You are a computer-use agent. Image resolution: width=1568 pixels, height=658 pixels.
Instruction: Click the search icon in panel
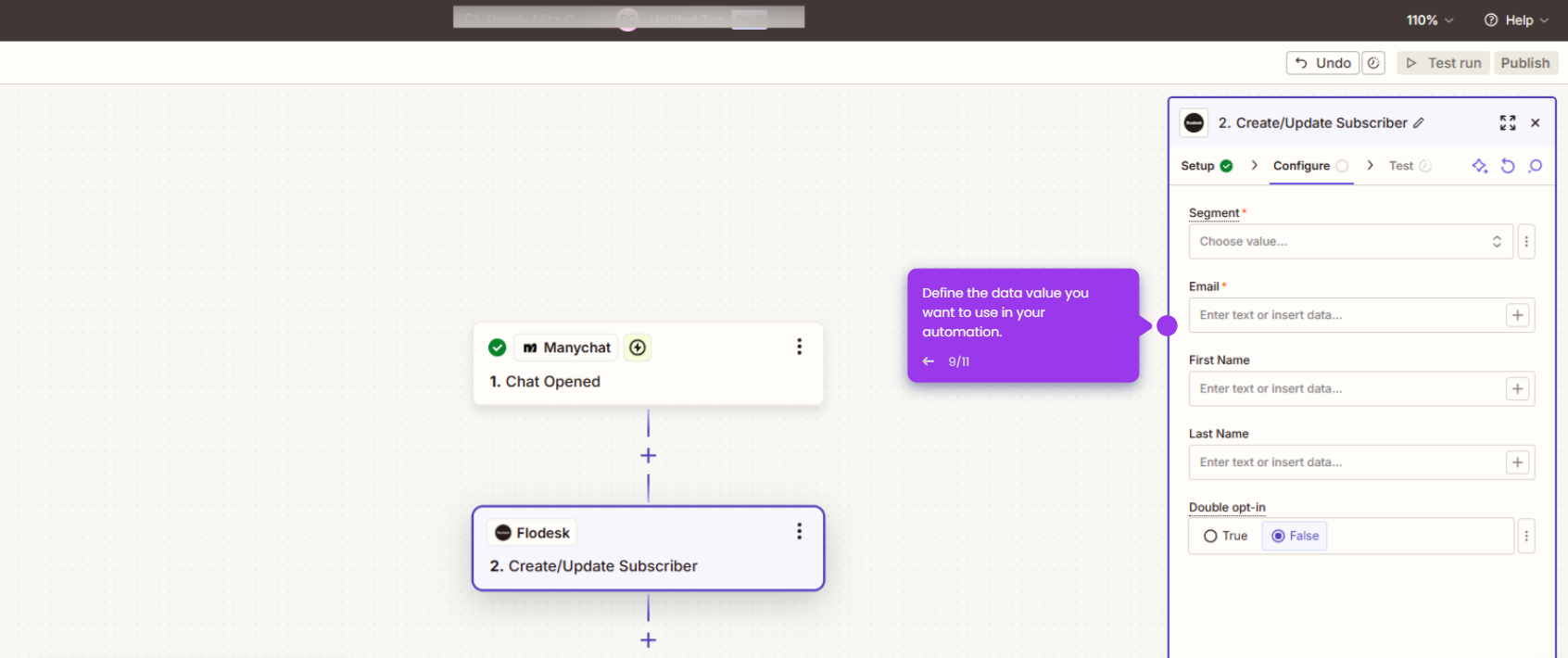point(1536,166)
